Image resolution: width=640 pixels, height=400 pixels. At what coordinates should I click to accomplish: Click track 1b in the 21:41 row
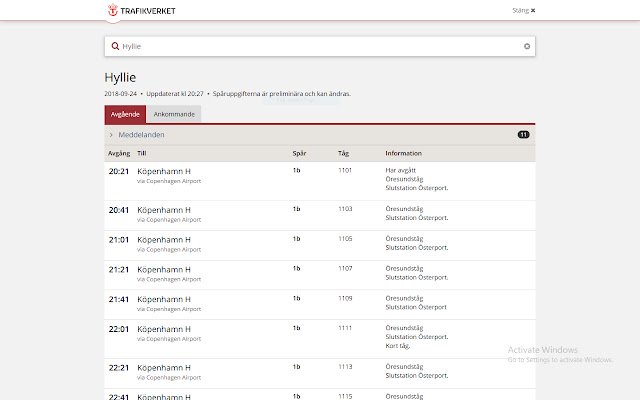point(296,298)
